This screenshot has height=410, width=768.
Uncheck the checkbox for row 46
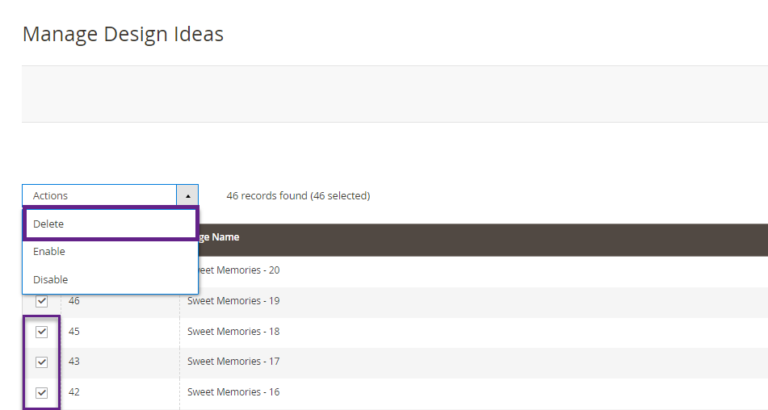pyautogui.click(x=41, y=301)
